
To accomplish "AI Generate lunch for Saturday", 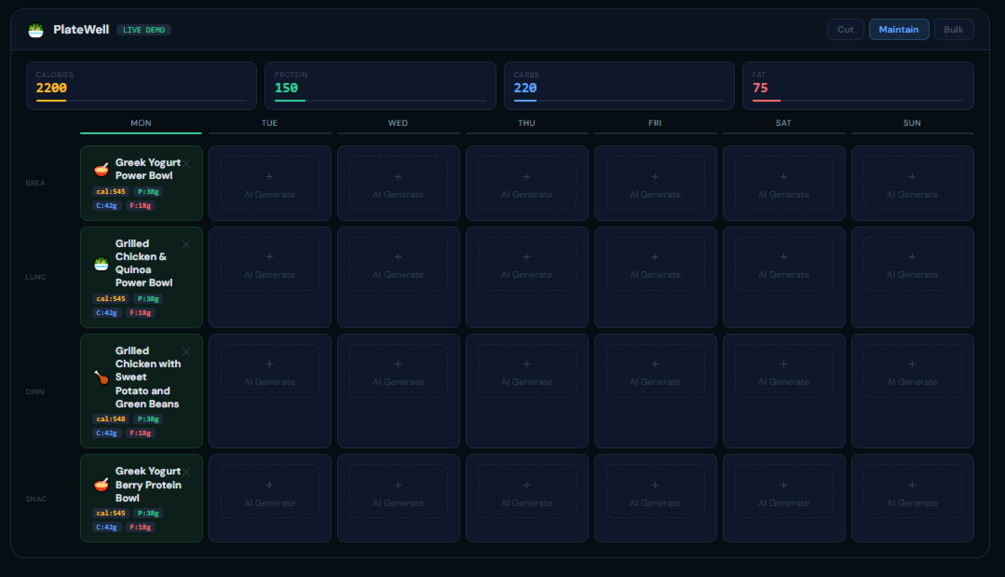I will click(784, 264).
